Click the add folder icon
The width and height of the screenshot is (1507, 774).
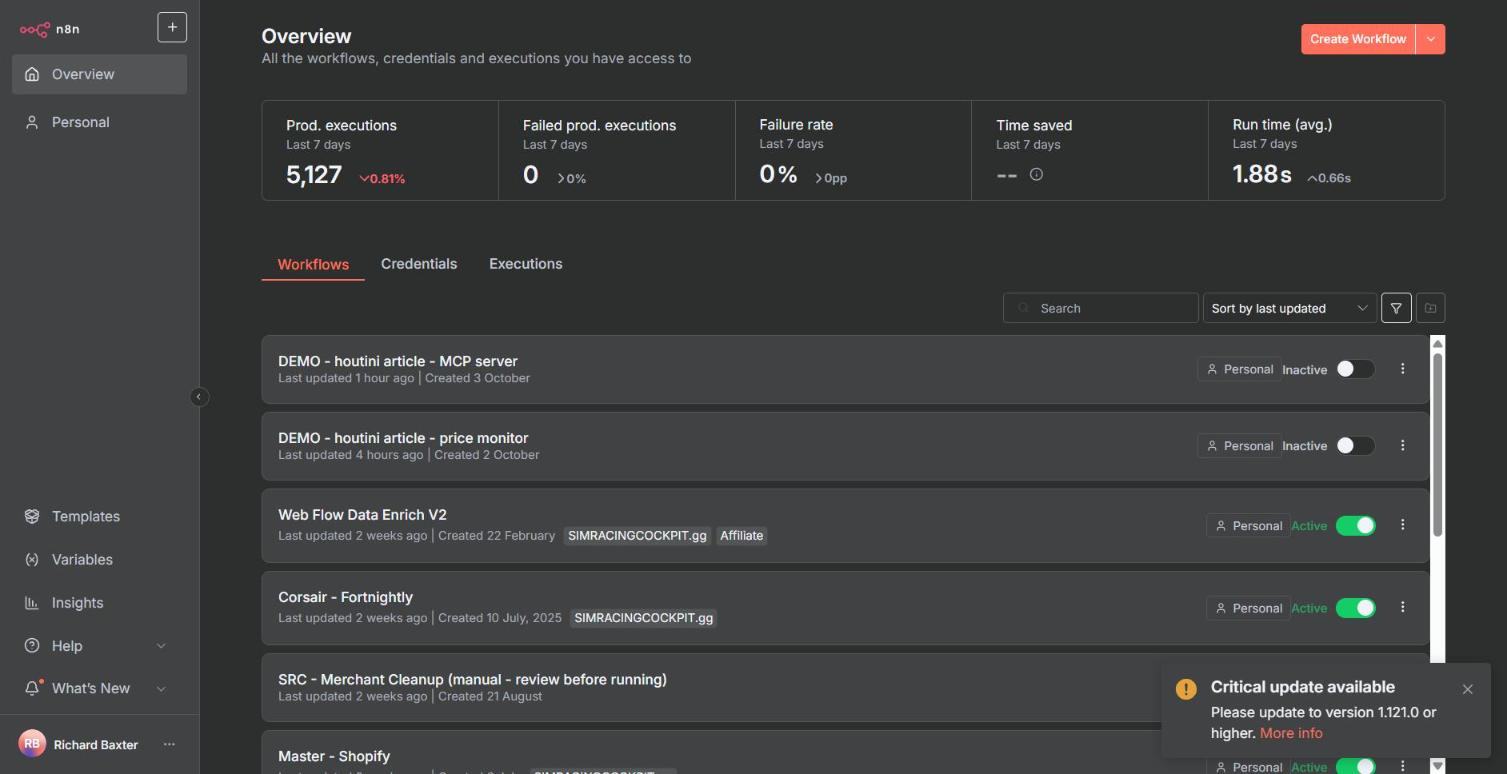tap(1430, 308)
